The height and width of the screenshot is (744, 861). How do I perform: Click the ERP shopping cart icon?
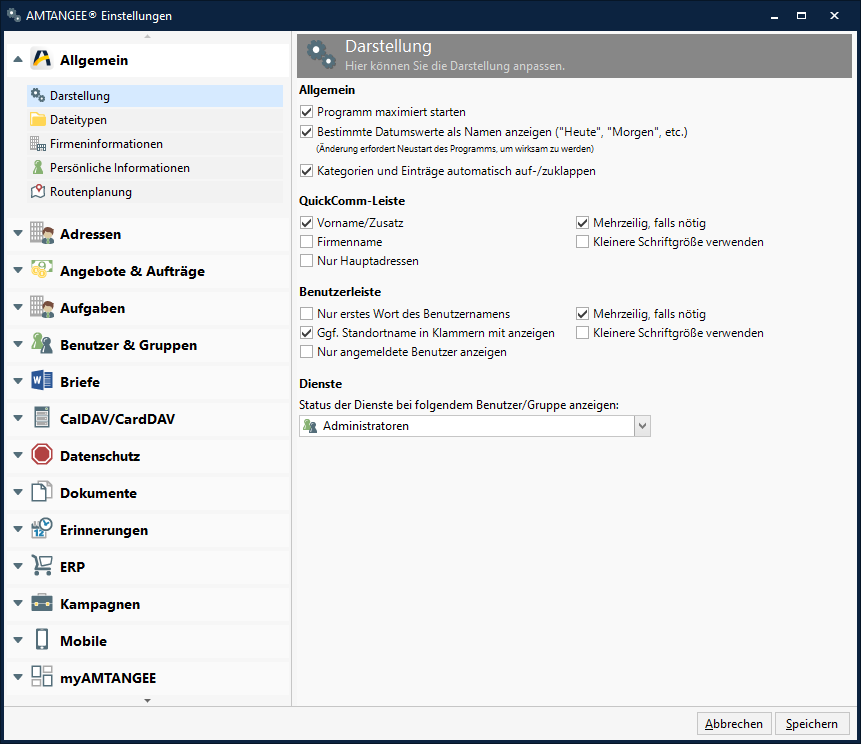(42, 566)
